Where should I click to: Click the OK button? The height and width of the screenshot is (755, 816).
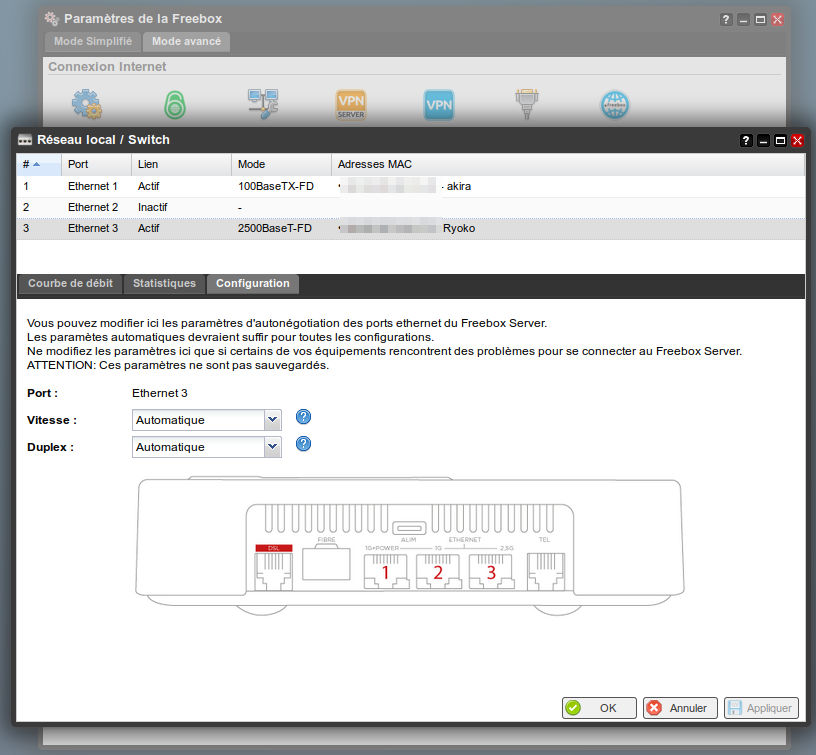(x=599, y=708)
